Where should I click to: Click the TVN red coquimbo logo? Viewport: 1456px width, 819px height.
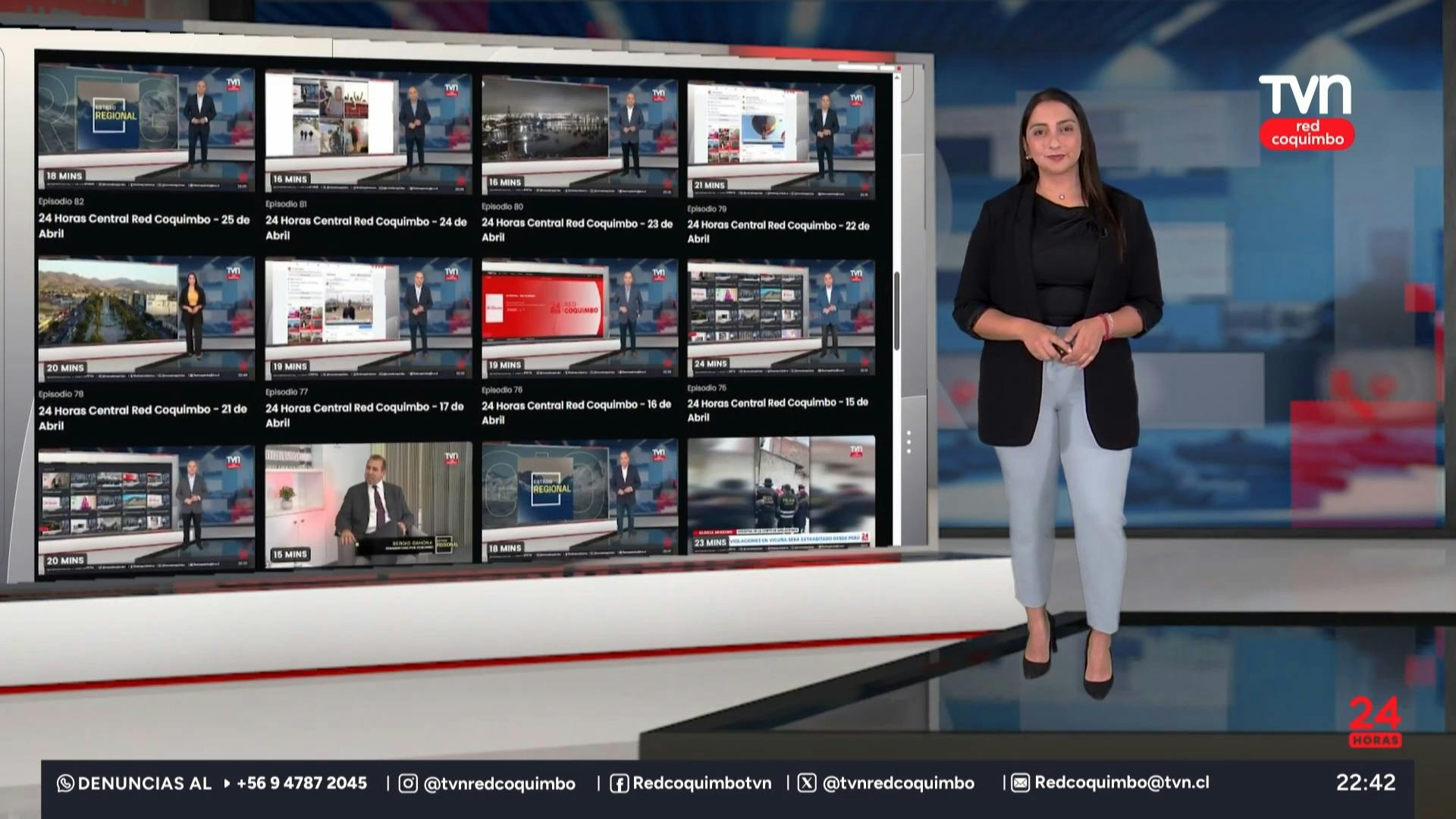click(1306, 111)
